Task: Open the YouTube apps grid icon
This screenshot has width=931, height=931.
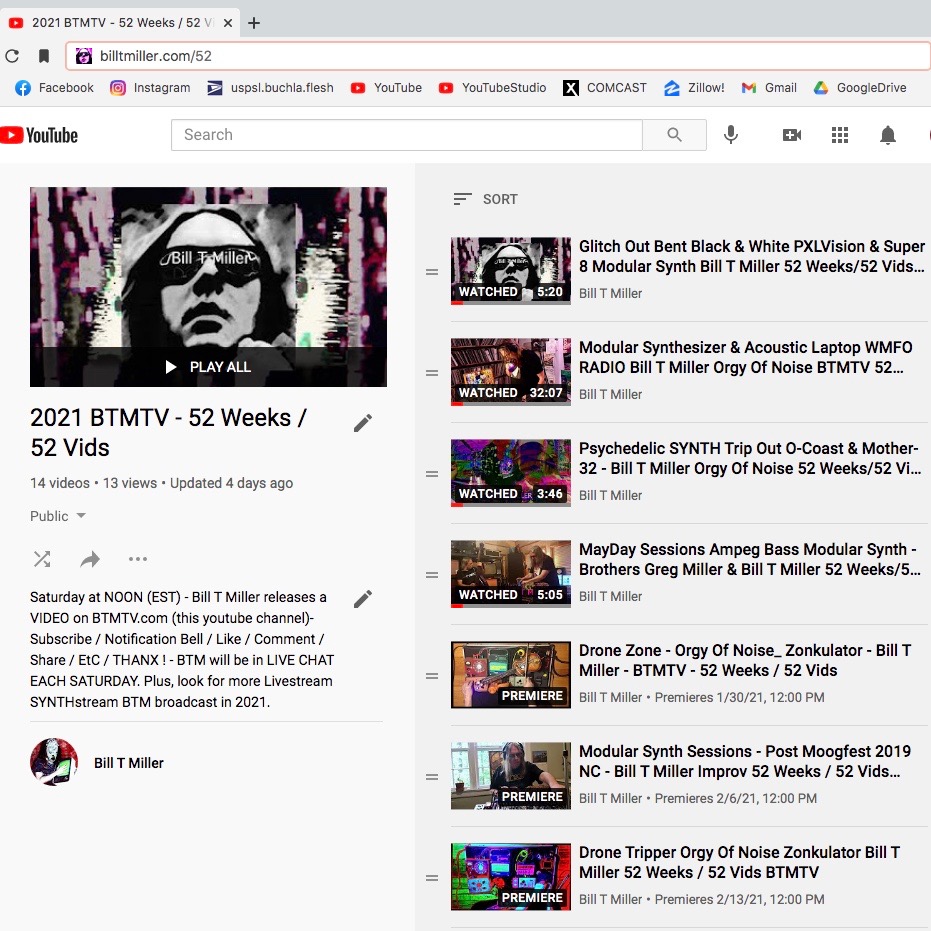Action: pyautogui.click(x=840, y=134)
